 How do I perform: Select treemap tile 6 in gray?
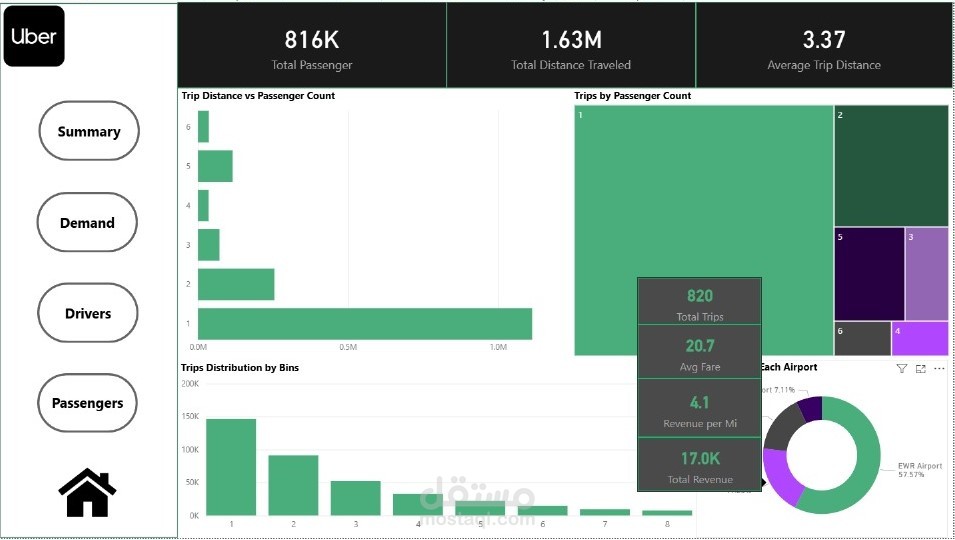pyautogui.click(x=862, y=338)
